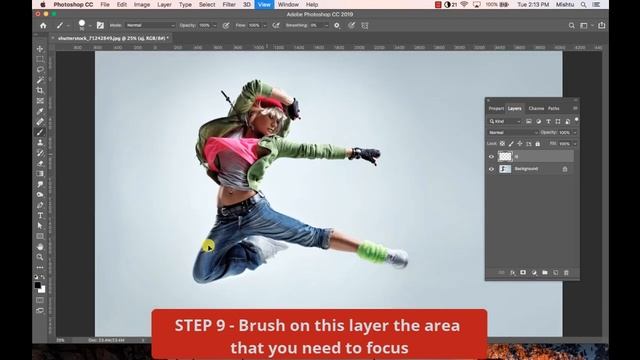Open the Flow value dropdown

(x=264, y=25)
